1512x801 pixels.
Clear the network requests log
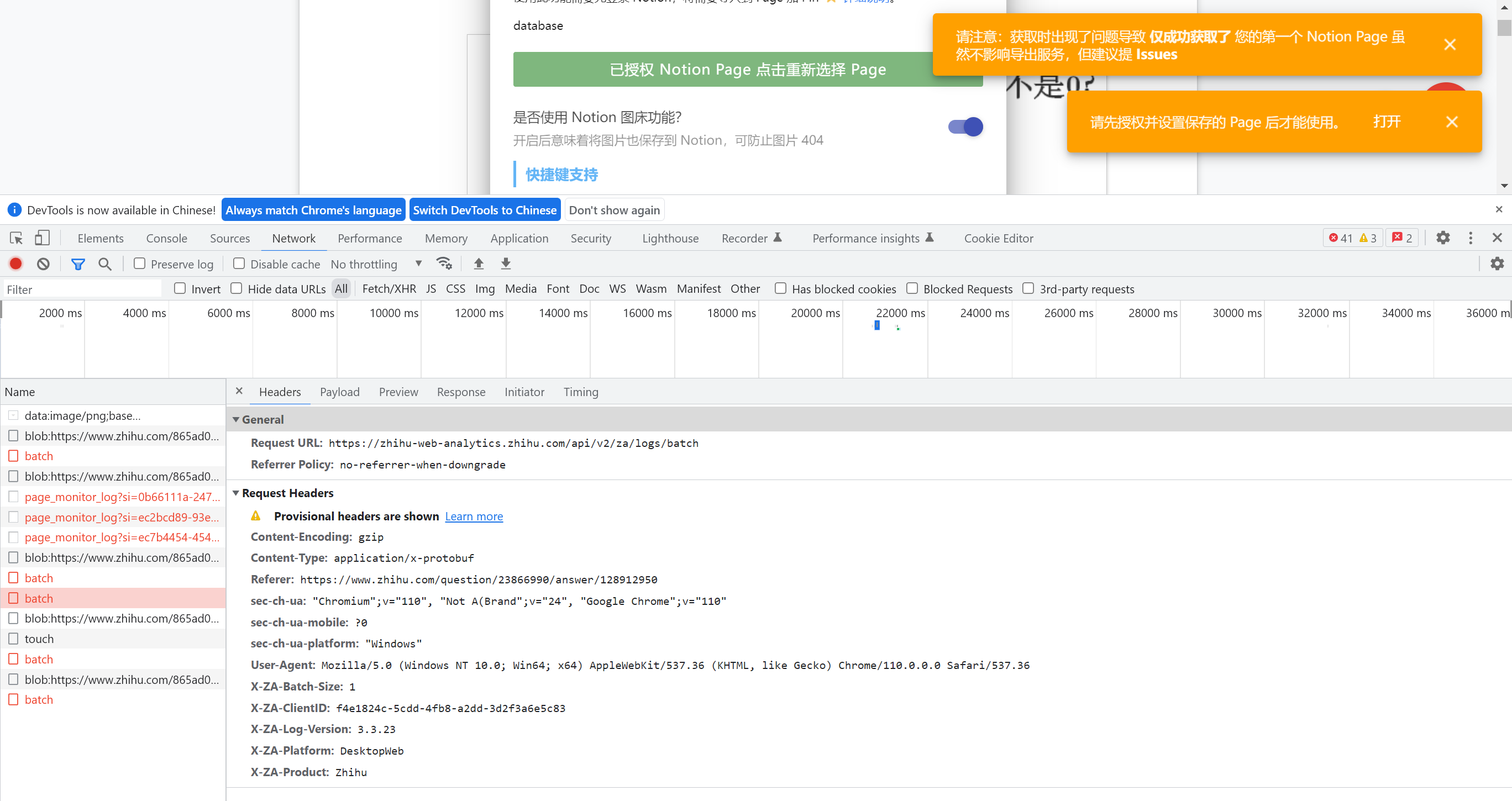pyautogui.click(x=42, y=264)
